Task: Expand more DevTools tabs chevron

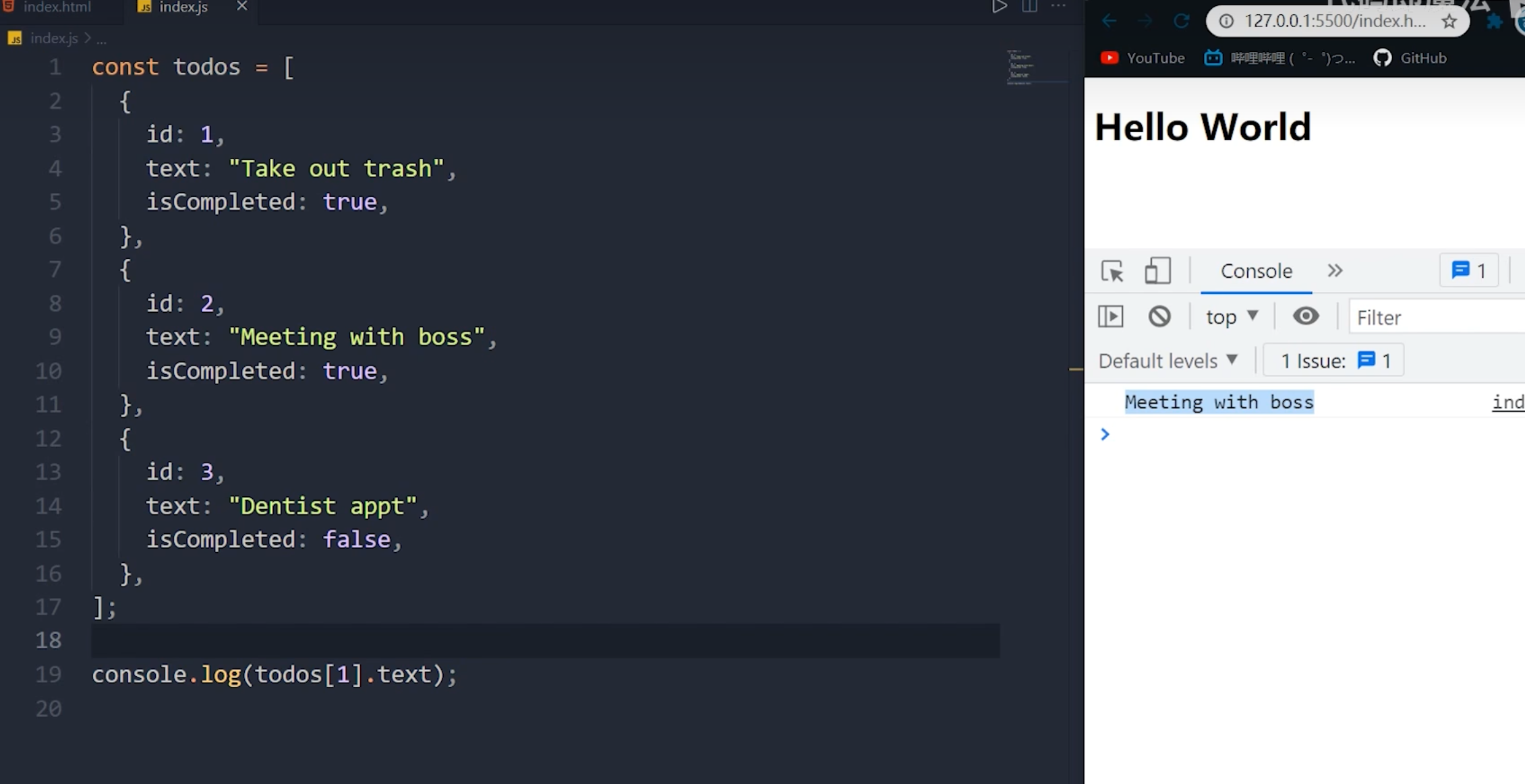Action: 1335,270
